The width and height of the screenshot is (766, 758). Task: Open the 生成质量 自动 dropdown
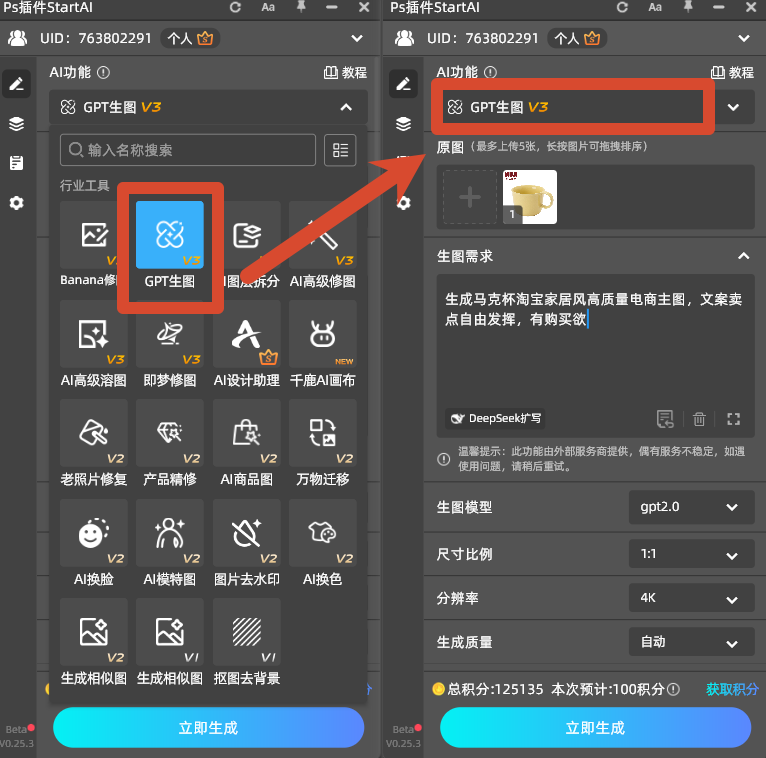click(691, 642)
